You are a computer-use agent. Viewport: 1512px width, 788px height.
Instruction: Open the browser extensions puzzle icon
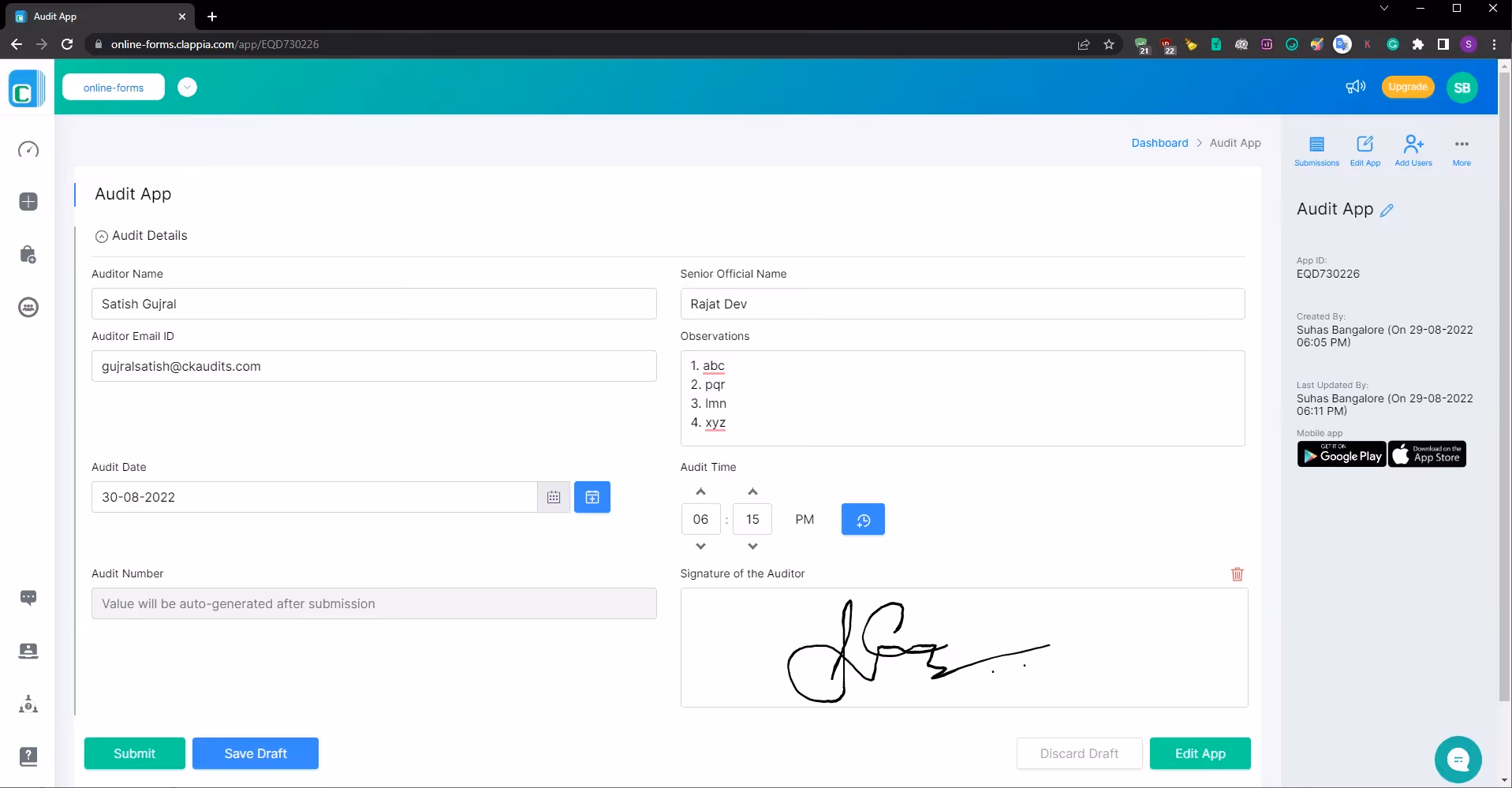point(1418,44)
